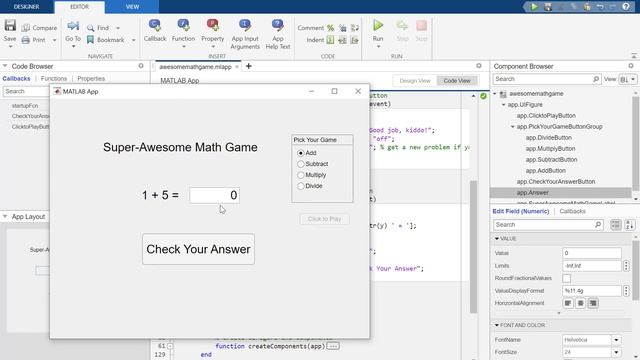Switch to Code View
The height and width of the screenshot is (360, 640).
coord(457,81)
